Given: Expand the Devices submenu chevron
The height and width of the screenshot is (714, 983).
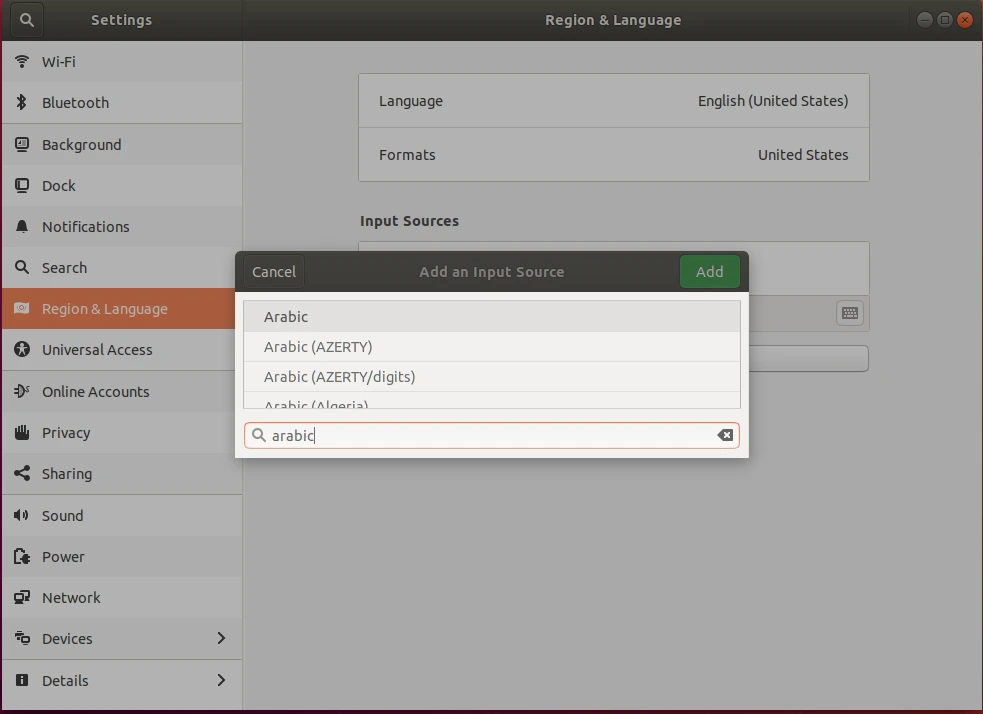Looking at the screenshot, I should [221, 638].
